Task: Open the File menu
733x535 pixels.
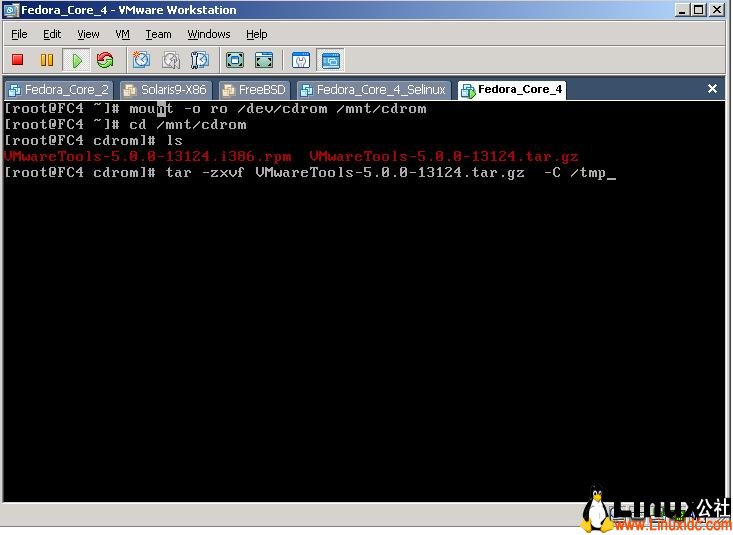Action: coord(19,34)
